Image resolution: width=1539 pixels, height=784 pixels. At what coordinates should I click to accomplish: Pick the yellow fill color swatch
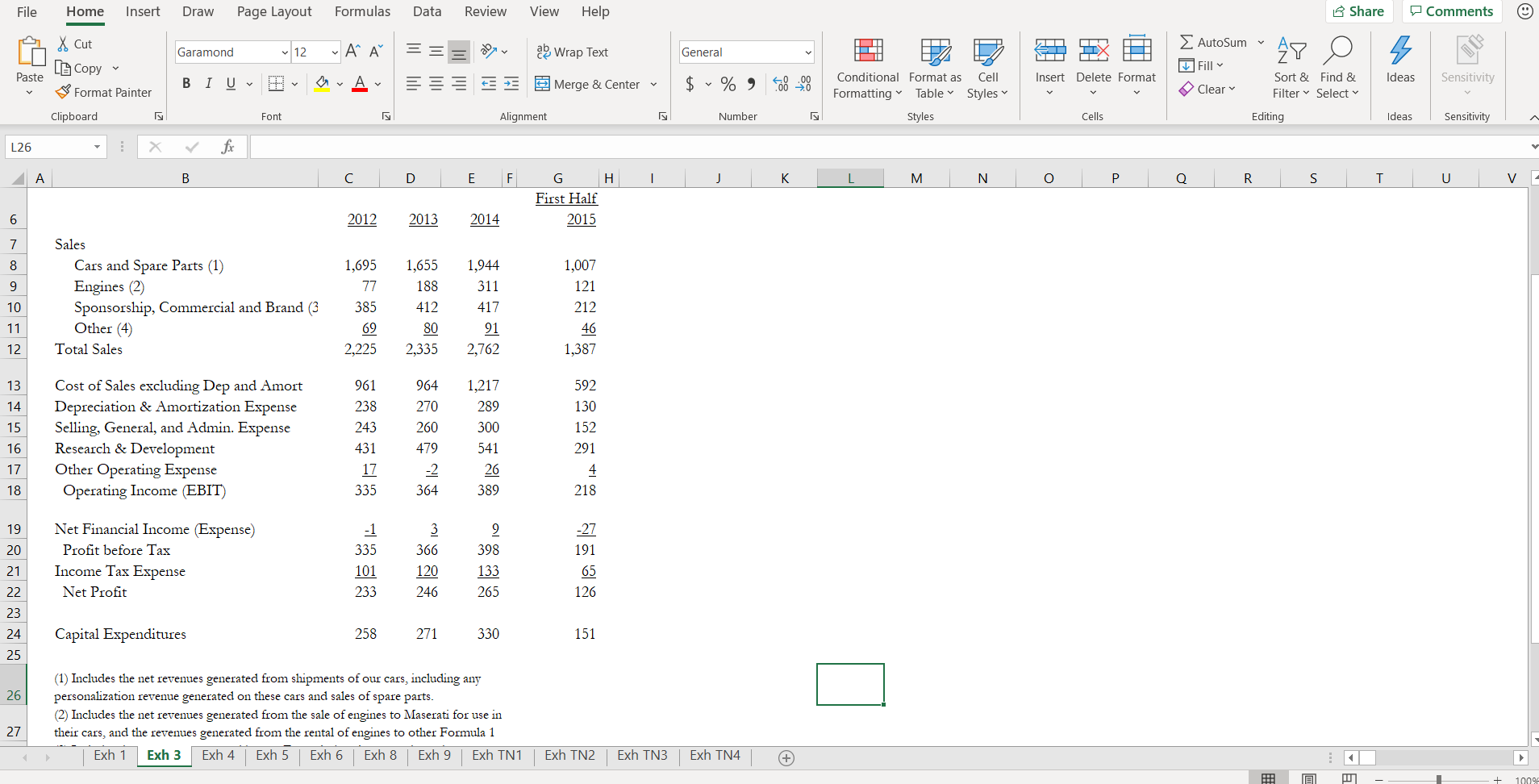[322, 84]
